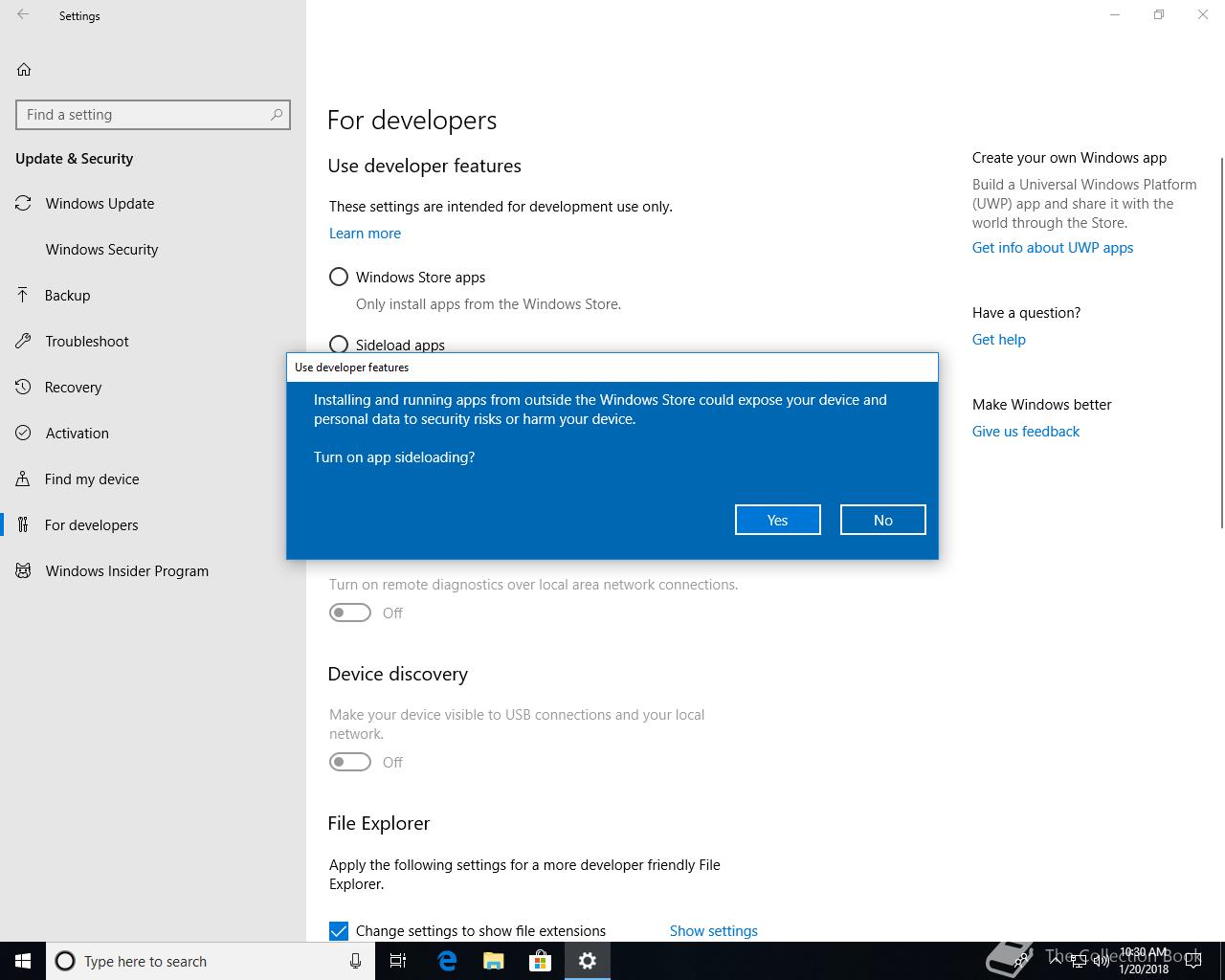Click the Windows Update sync icon
Image resolution: width=1225 pixels, height=980 pixels.
click(x=23, y=204)
